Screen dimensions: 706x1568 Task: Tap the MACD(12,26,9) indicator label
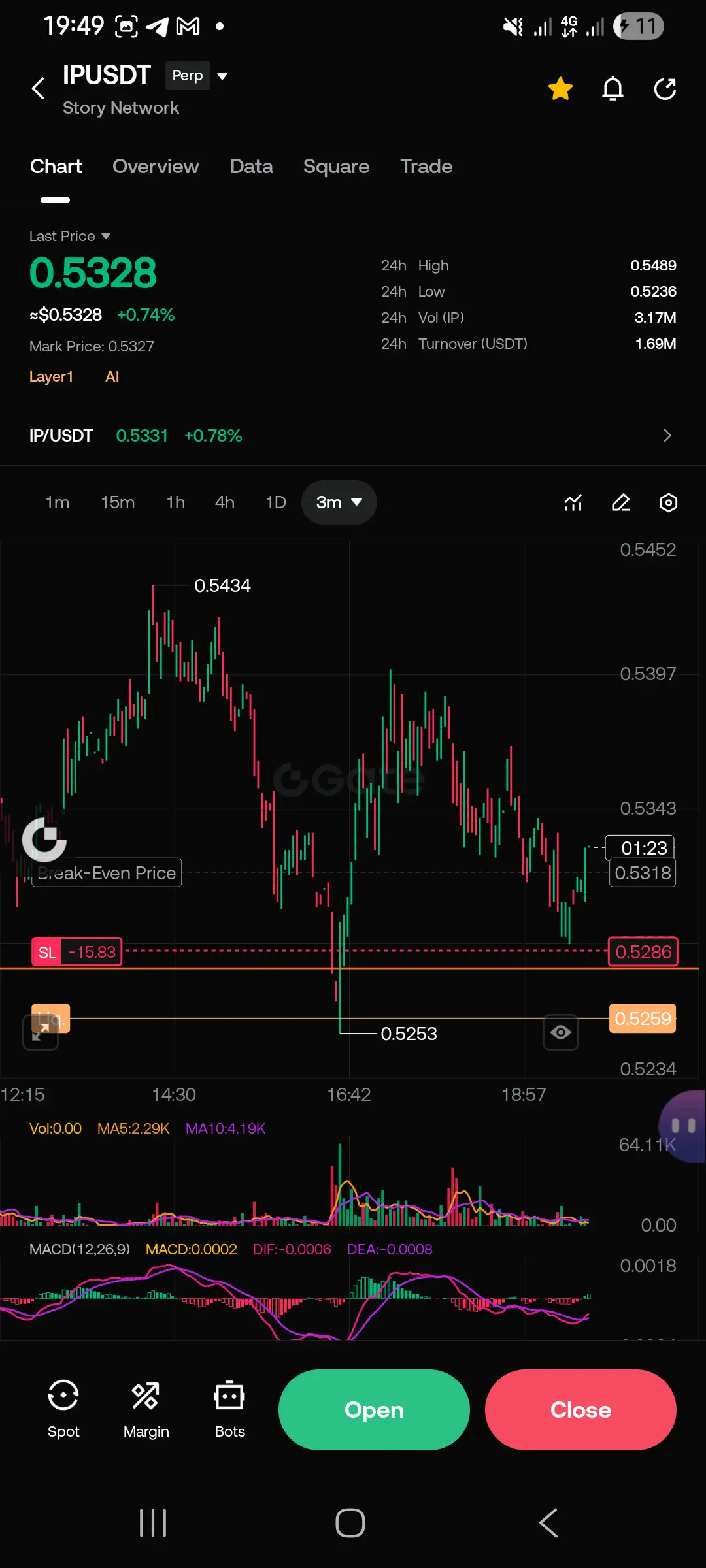click(x=80, y=1249)
